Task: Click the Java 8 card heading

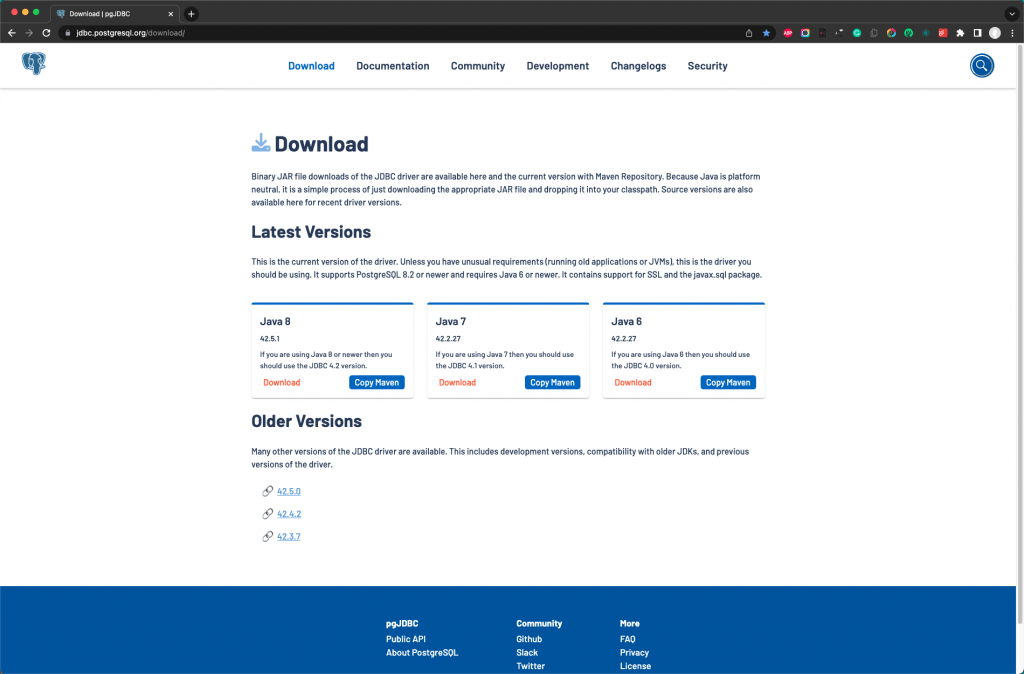Action: click(x=275, y=321)
